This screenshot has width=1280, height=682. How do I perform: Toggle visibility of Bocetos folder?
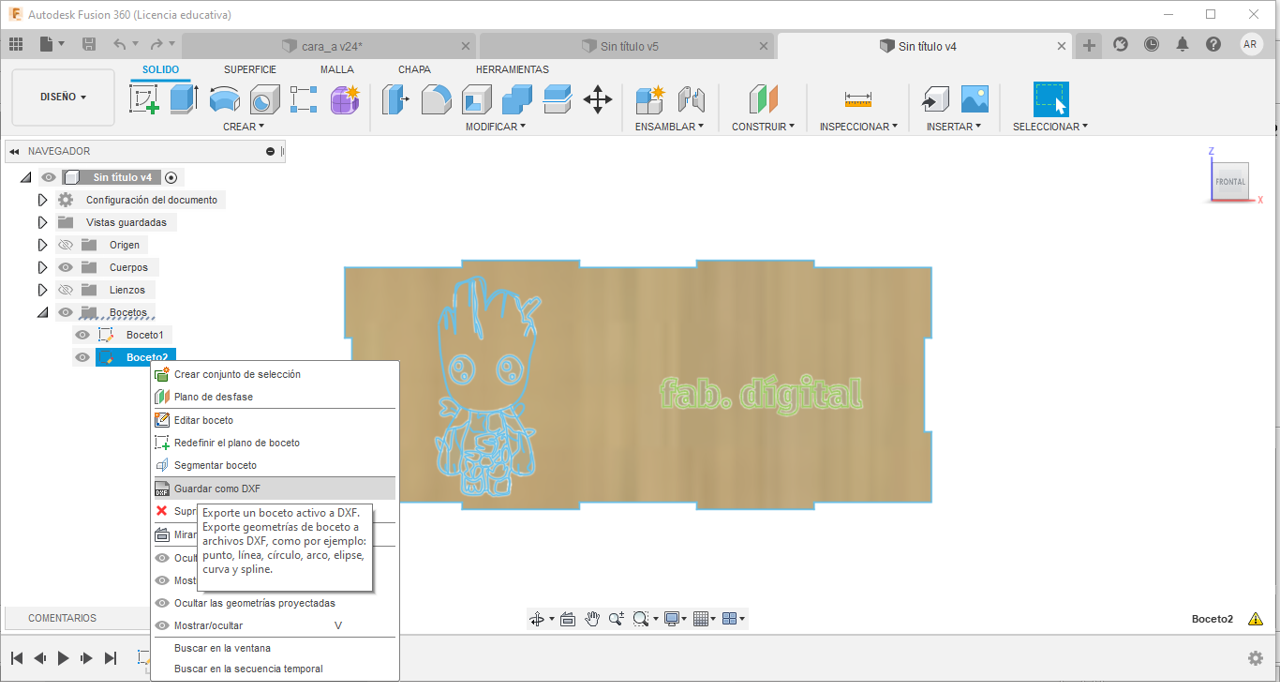(66, 312)
